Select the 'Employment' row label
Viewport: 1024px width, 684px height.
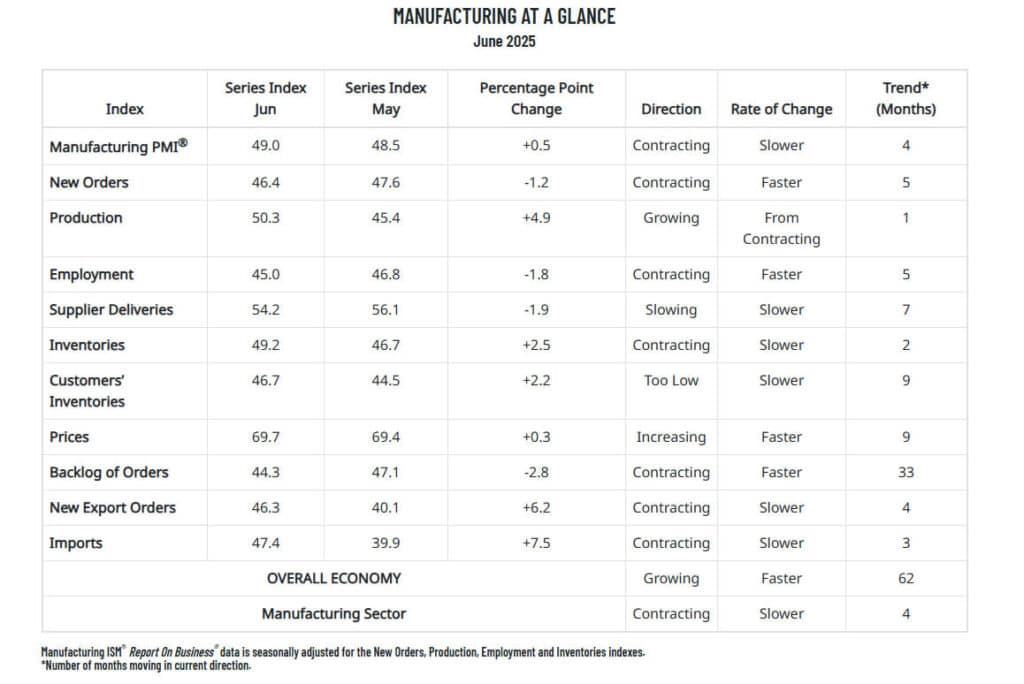pos(91,274)
